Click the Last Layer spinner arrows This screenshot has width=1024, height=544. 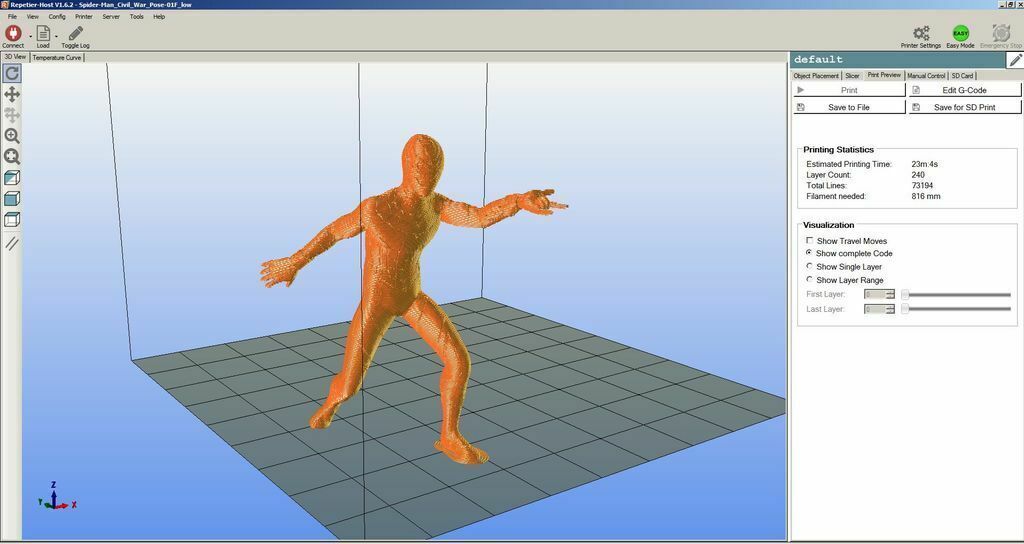pos(890,309)
